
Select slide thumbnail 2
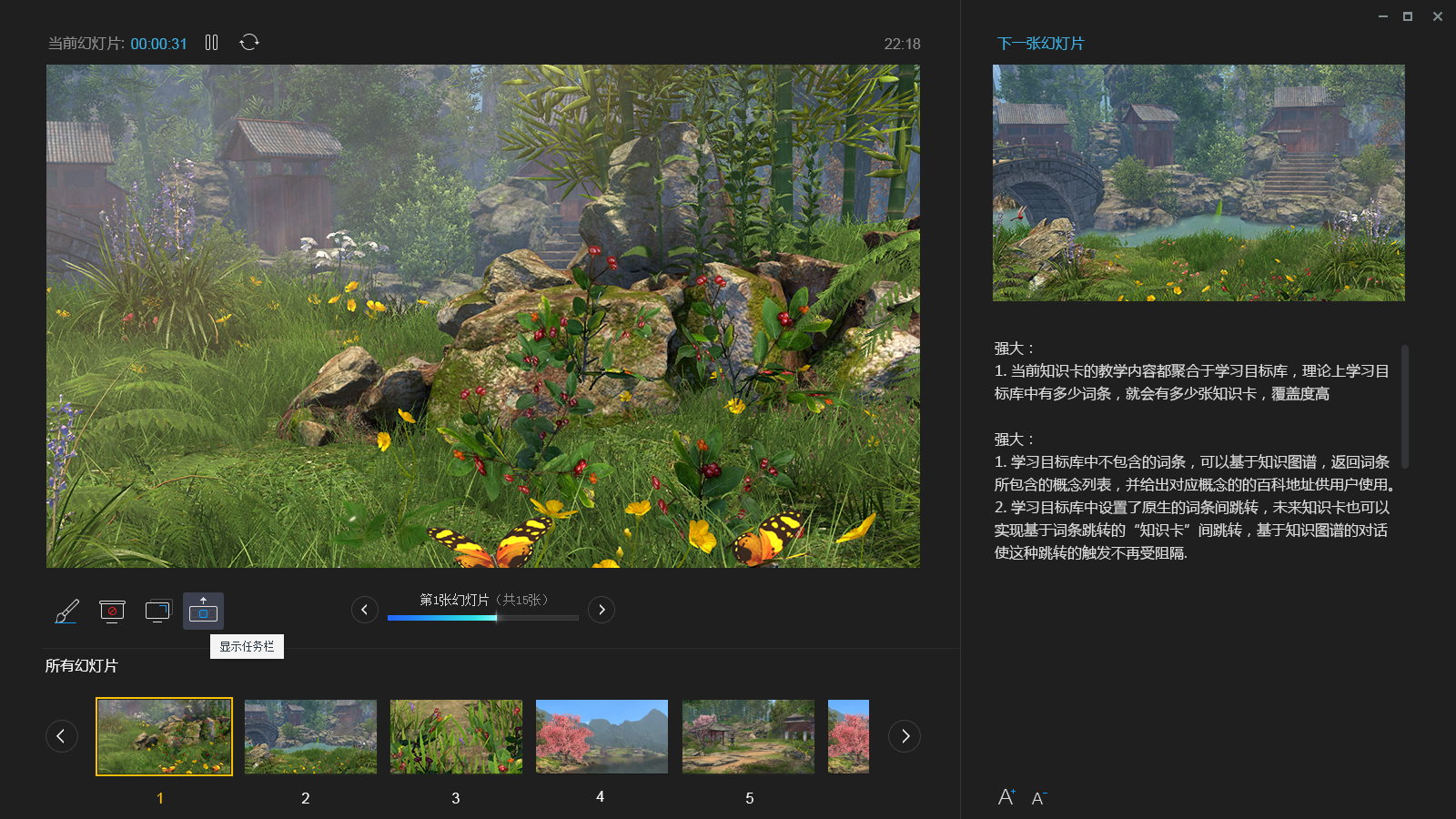point(310,736)
